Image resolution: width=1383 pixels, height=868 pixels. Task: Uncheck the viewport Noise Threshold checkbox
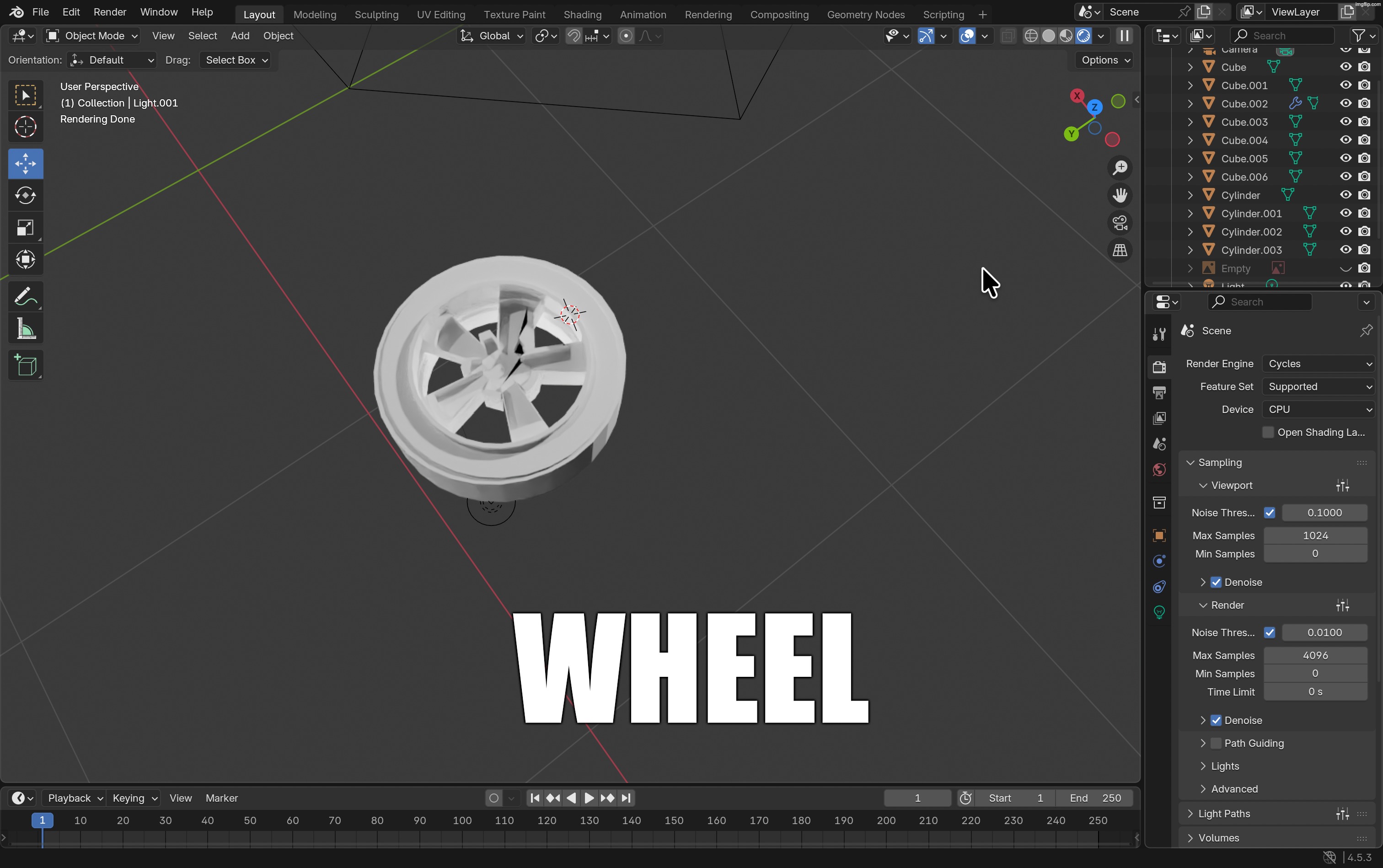point(1270,513)
